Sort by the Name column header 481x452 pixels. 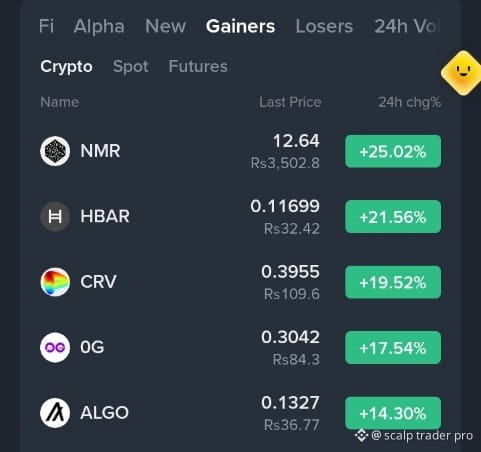60,102
